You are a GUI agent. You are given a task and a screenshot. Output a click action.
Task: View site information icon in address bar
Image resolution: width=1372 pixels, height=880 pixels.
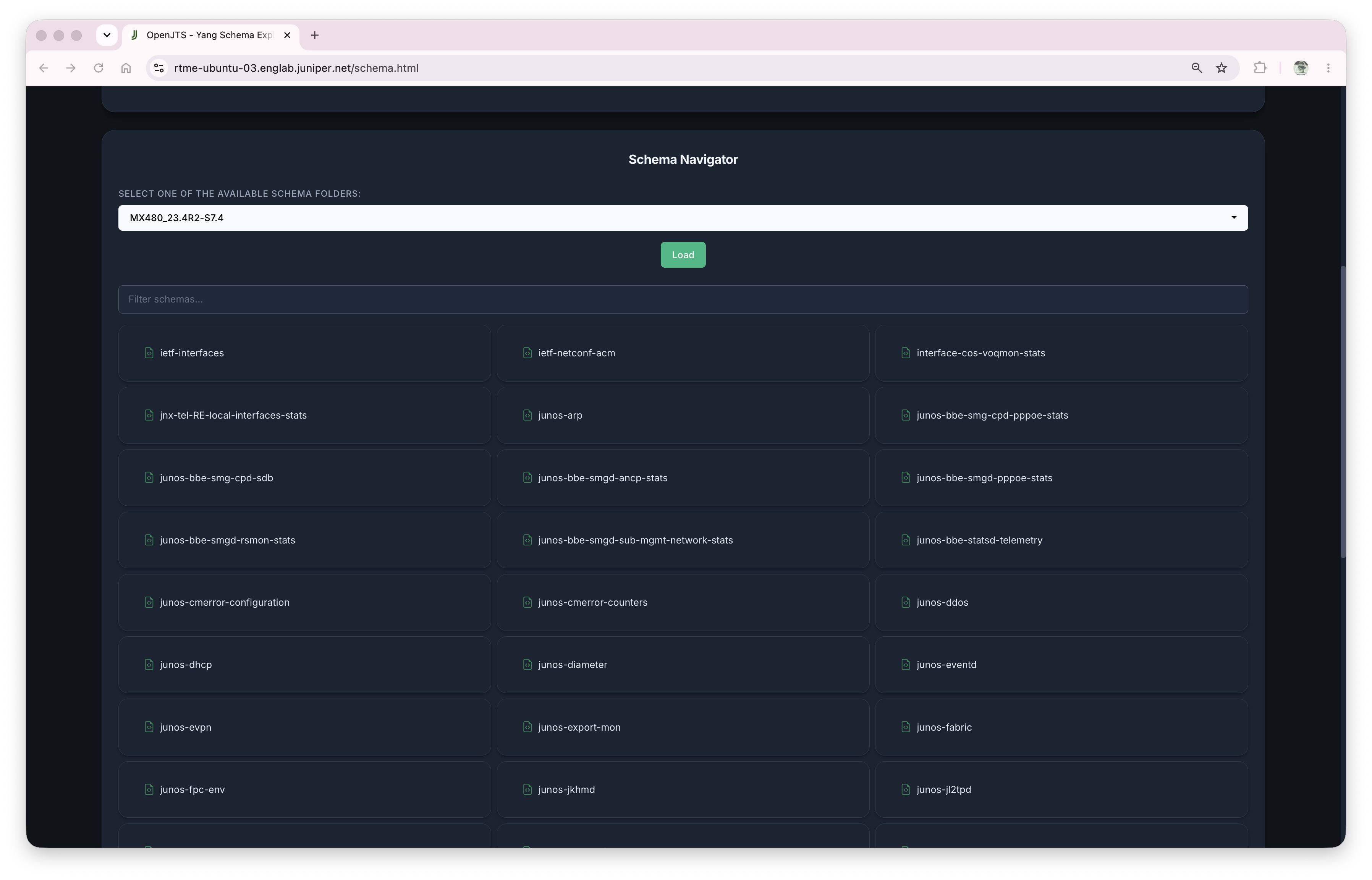[x=159, y=68]
